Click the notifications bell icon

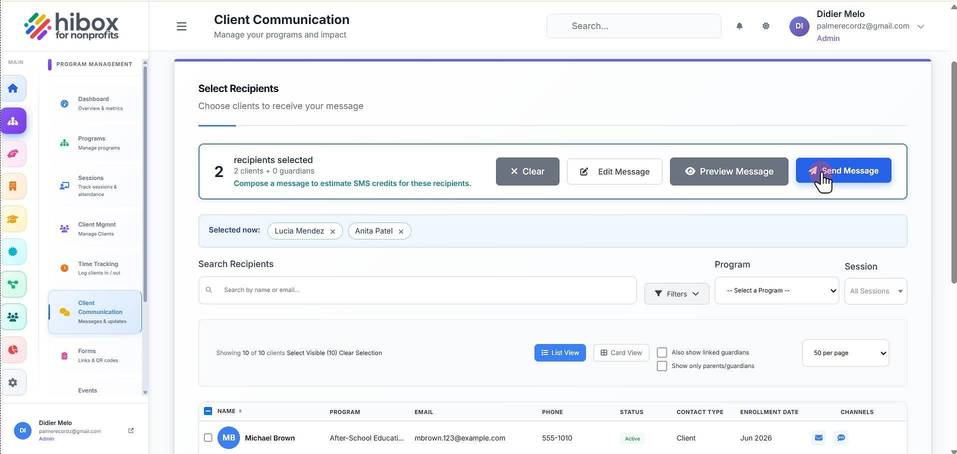click(x=740, y=26)
